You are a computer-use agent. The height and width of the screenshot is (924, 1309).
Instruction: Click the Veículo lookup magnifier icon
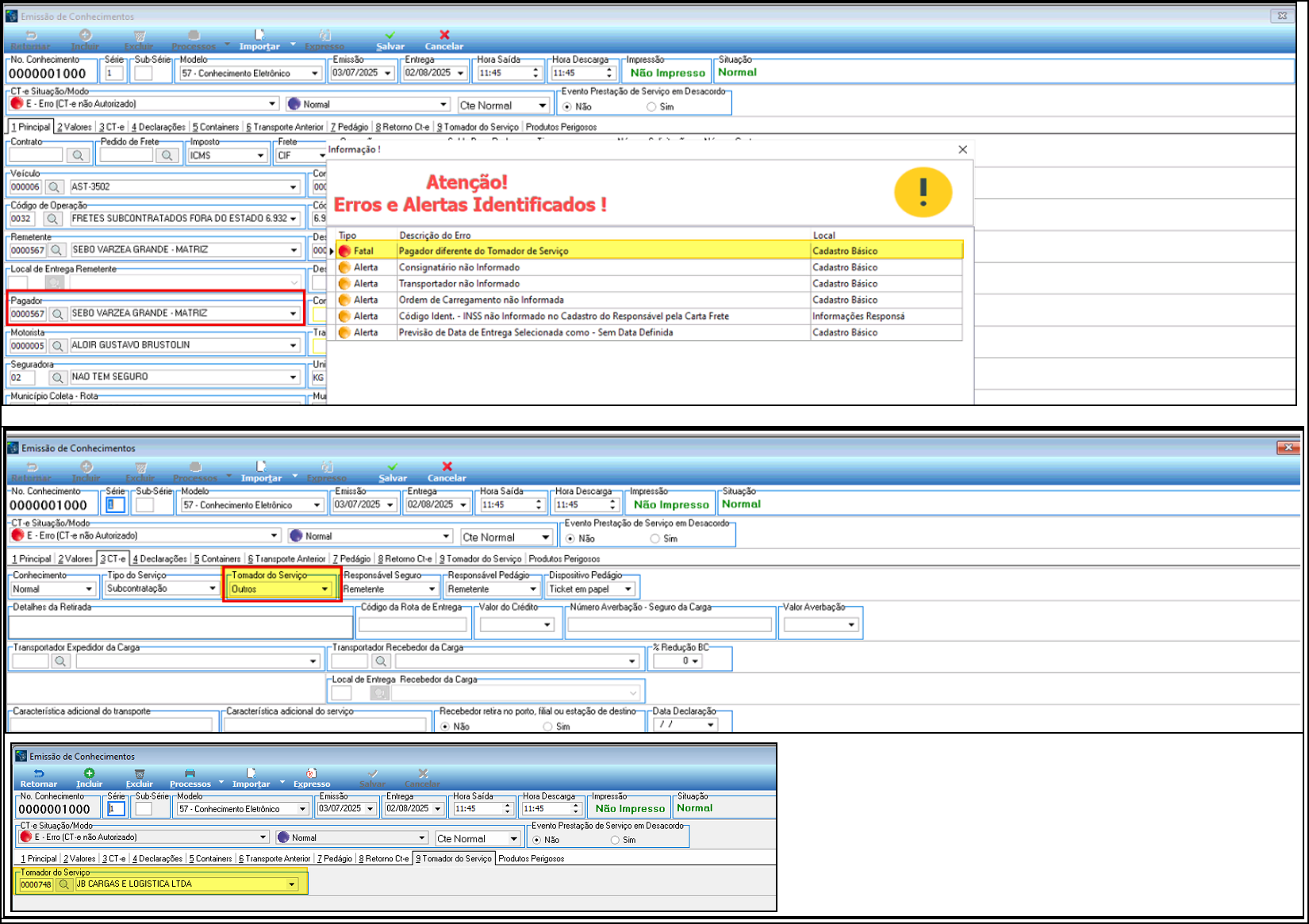(53, 187)
